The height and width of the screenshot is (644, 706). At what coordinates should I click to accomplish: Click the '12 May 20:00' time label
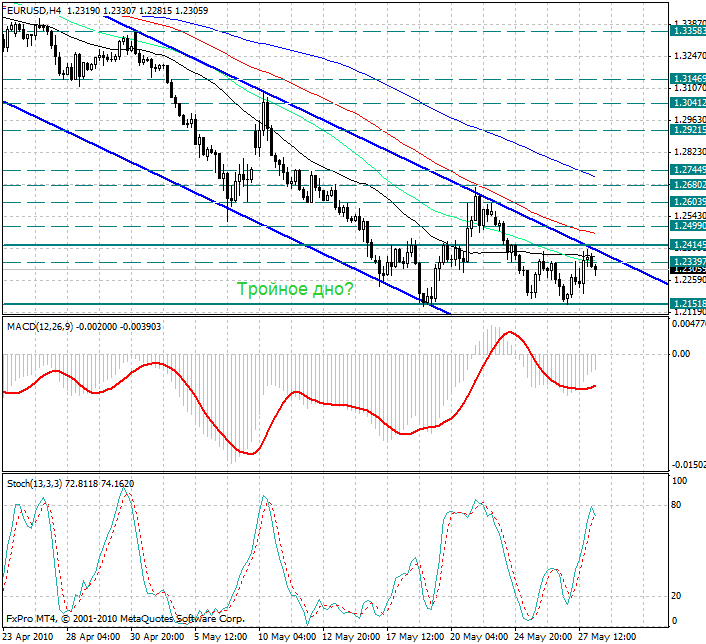(351, 637)
